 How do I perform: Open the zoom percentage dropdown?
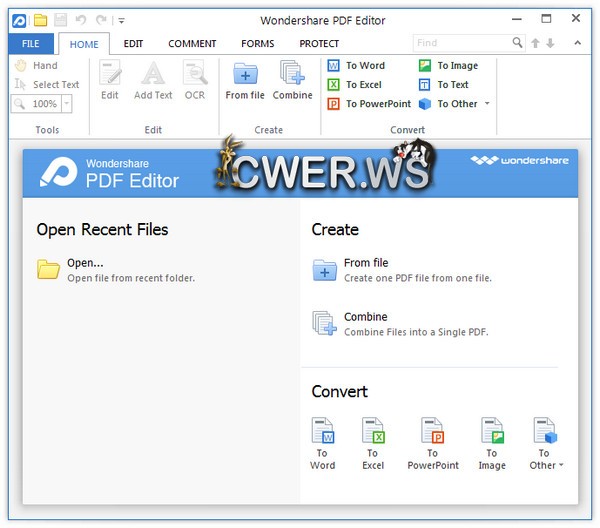coord(67,104)
